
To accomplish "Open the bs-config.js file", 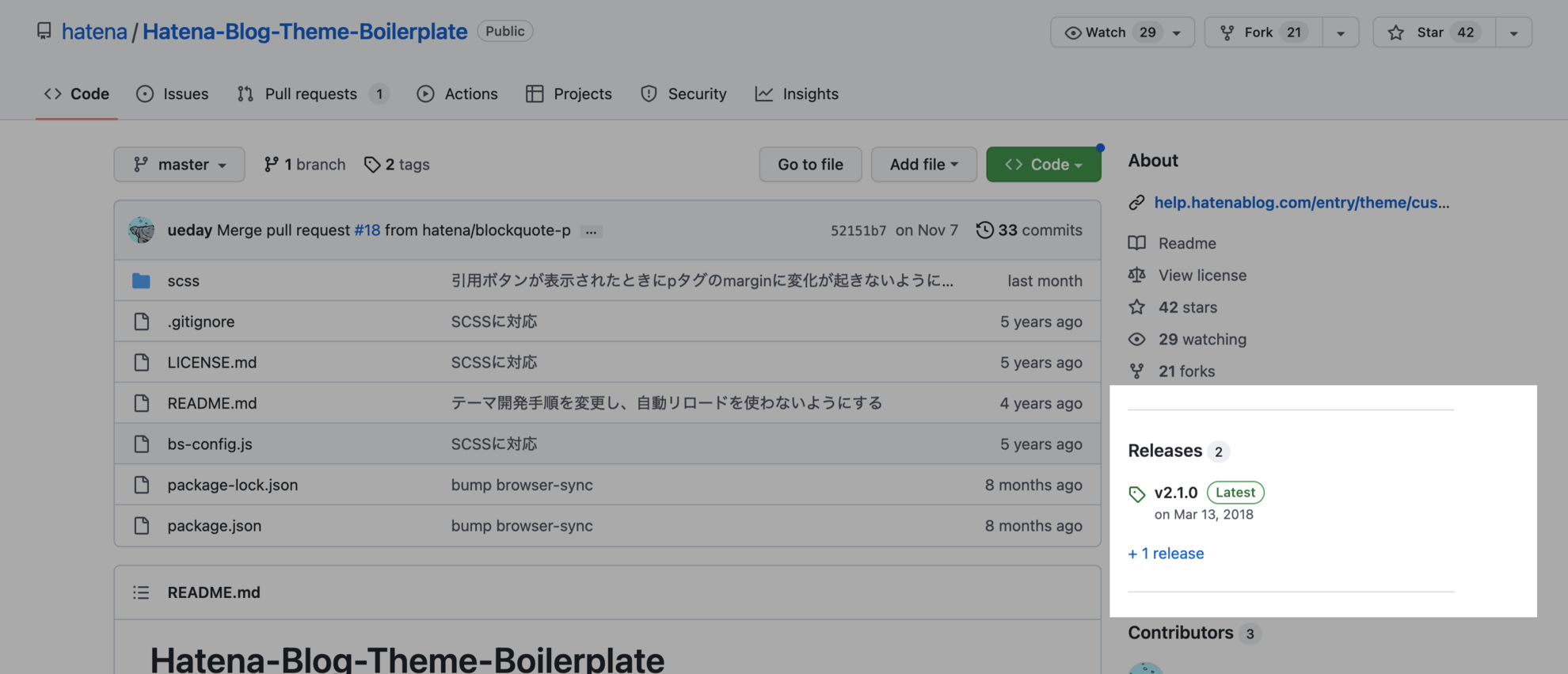I will (209, 444).
